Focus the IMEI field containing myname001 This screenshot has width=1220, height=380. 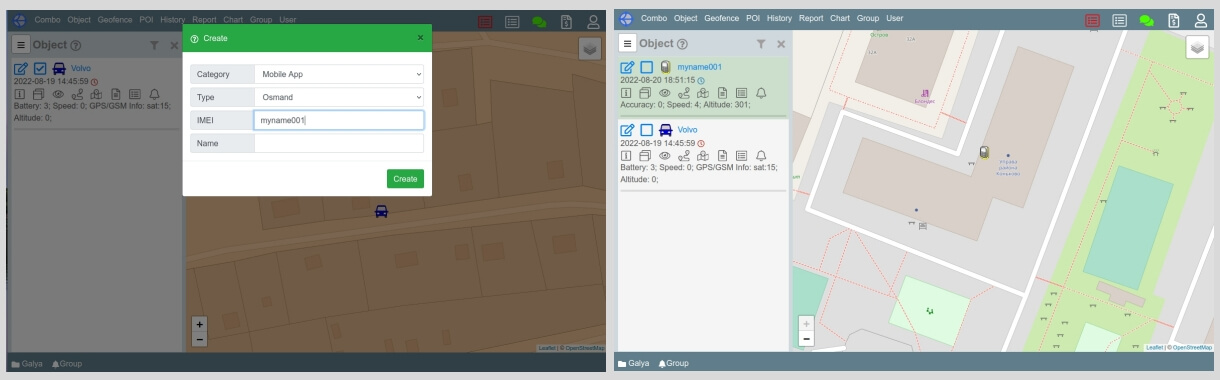pos(339,120)
